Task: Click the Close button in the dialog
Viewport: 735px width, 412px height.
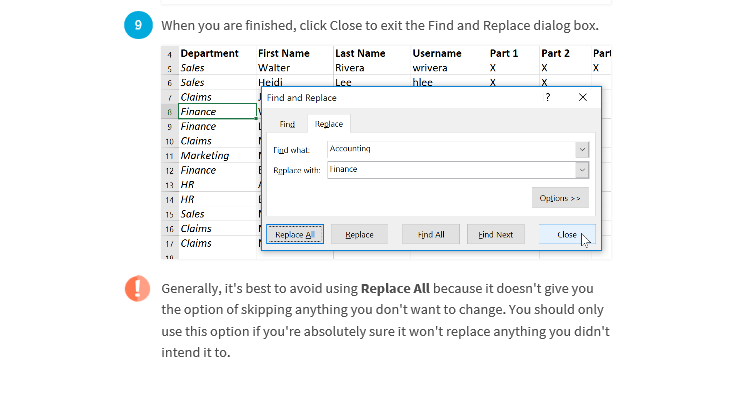Action: coord(567,234)
